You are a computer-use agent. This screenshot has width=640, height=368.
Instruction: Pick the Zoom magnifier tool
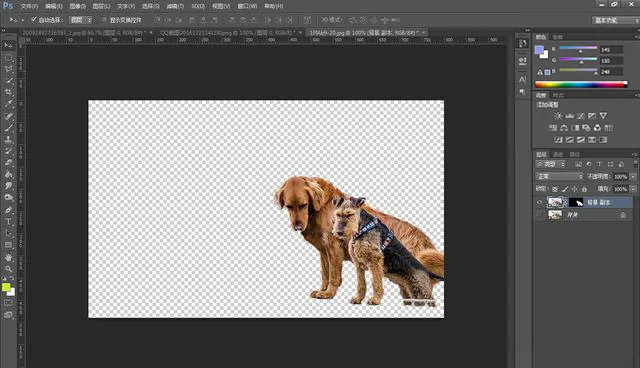click(9, 269)
